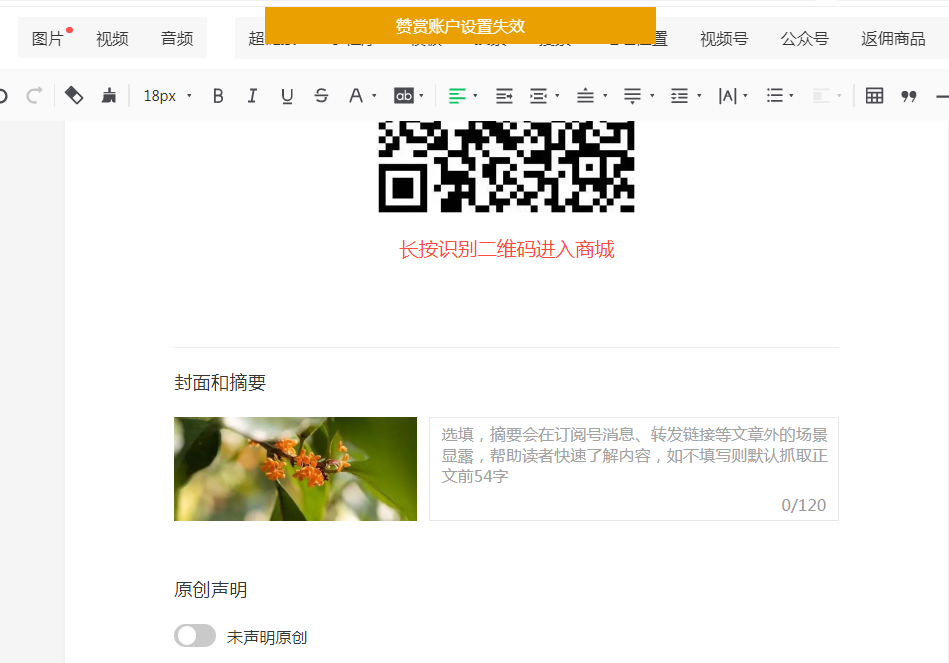Viewport: 949px width, 663px height.
Task: Apply text background highlight ab icon
Action: (404, 96)
